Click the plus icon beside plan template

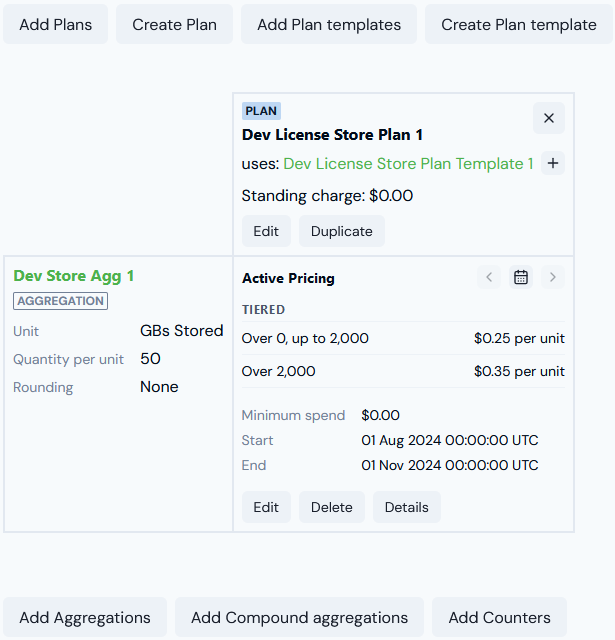pyautogui.click(x=553, y=163)
